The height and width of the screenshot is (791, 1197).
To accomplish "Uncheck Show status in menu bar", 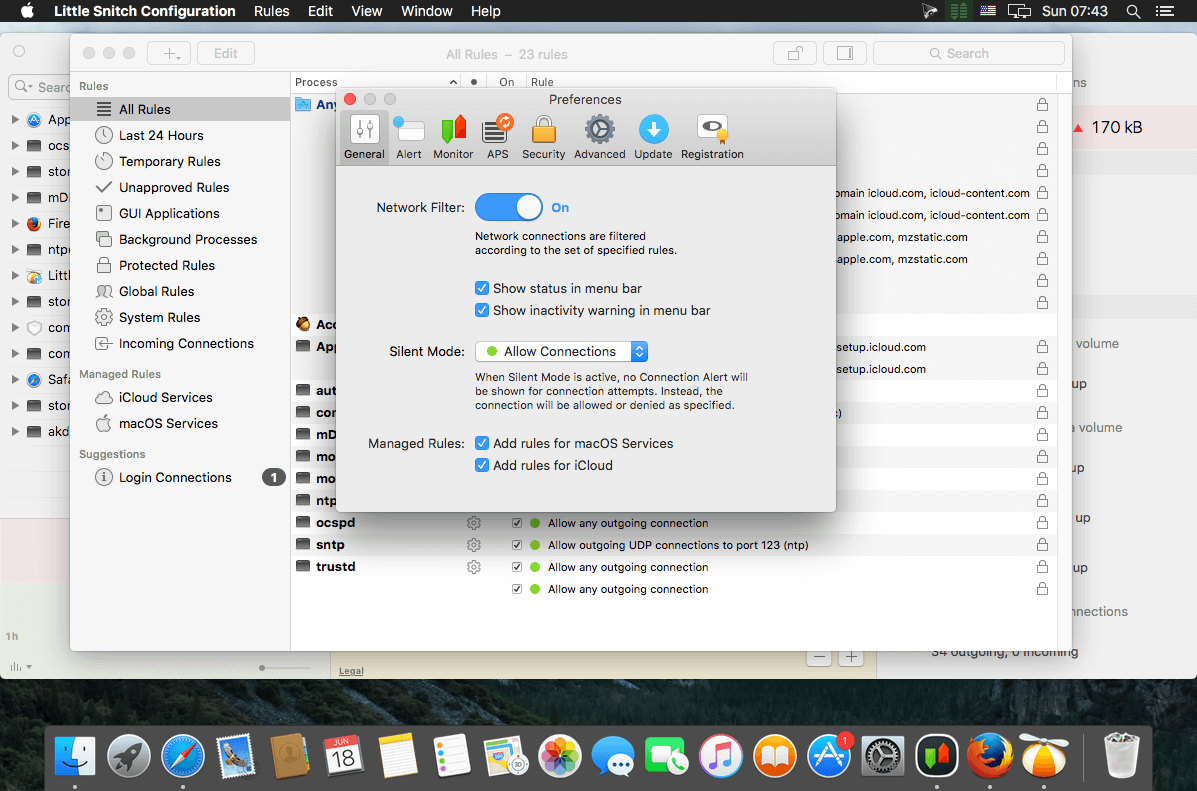I will [x=482, y=288].
